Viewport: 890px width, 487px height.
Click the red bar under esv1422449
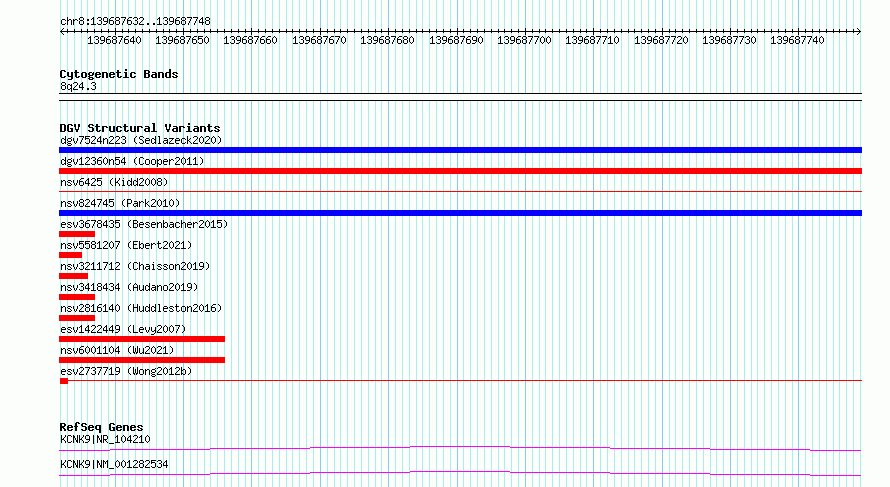(x=142, y=339)
